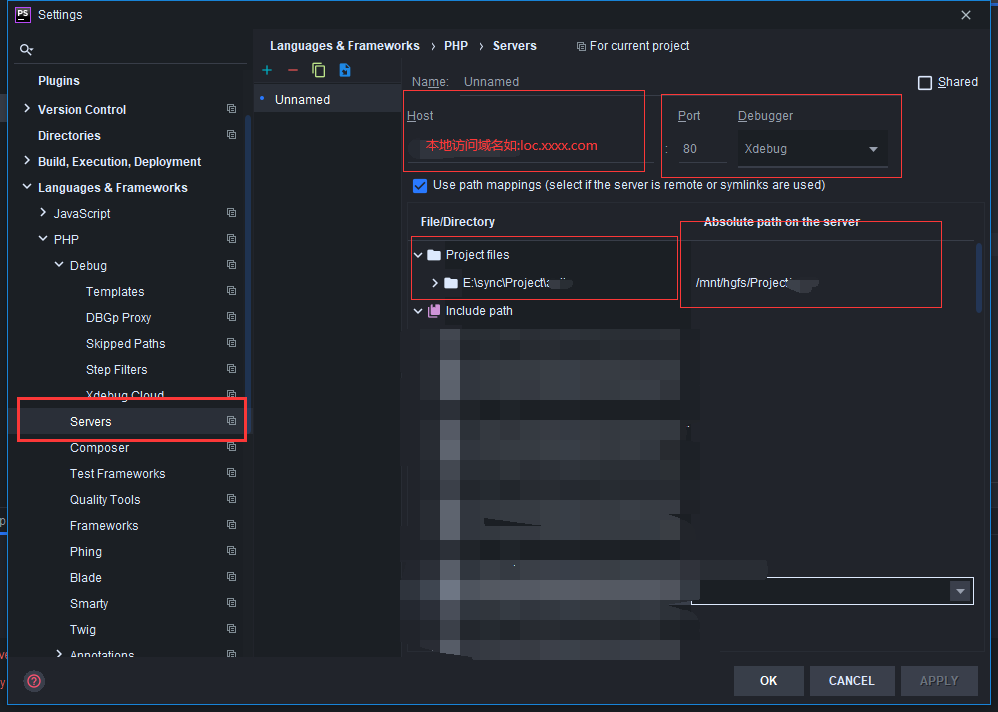Viewport: 998px width, 712px height.
Task: Click project-level icon beside Servers
Action: [232, 421]
